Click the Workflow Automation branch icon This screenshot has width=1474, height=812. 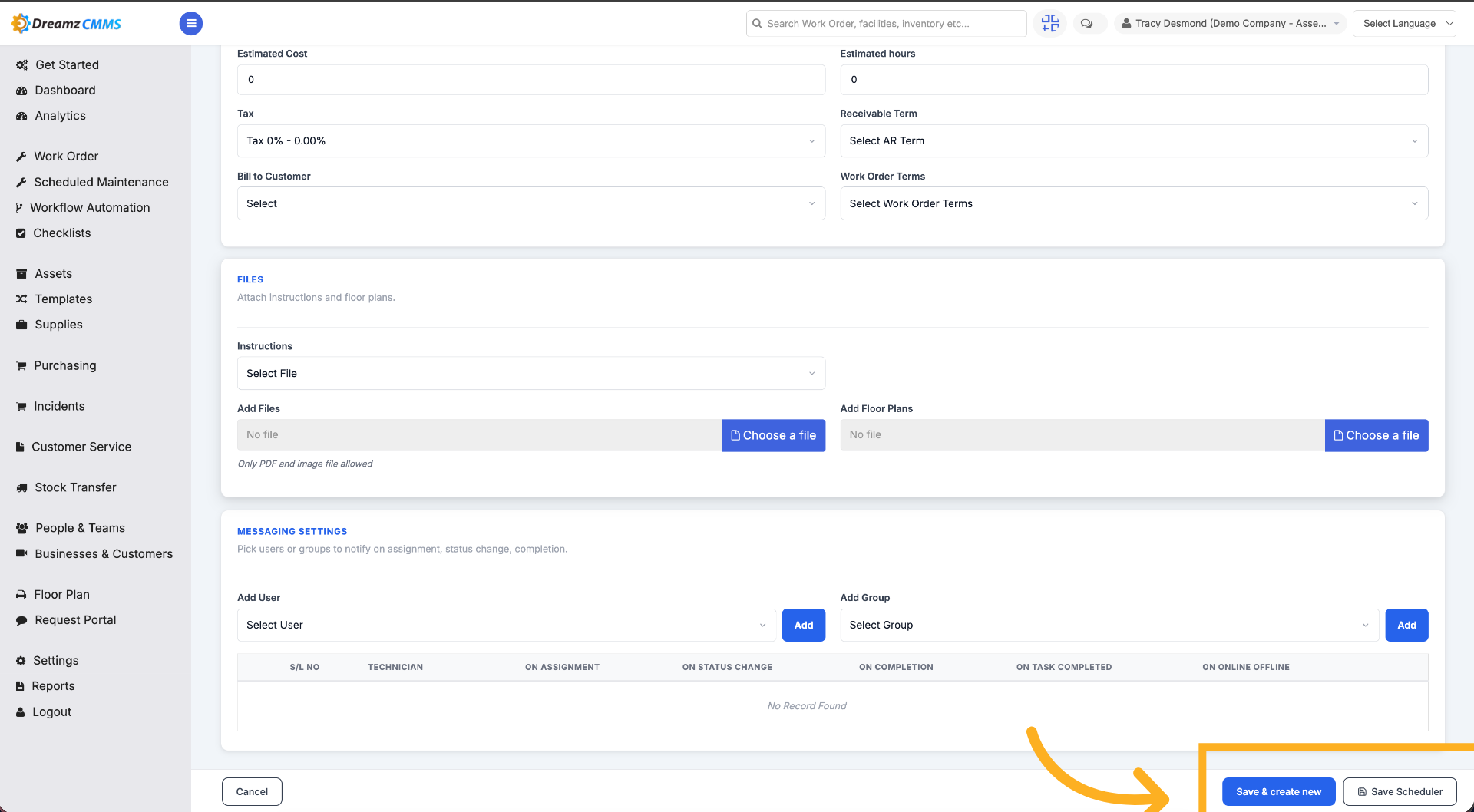[x=19, y=208]
